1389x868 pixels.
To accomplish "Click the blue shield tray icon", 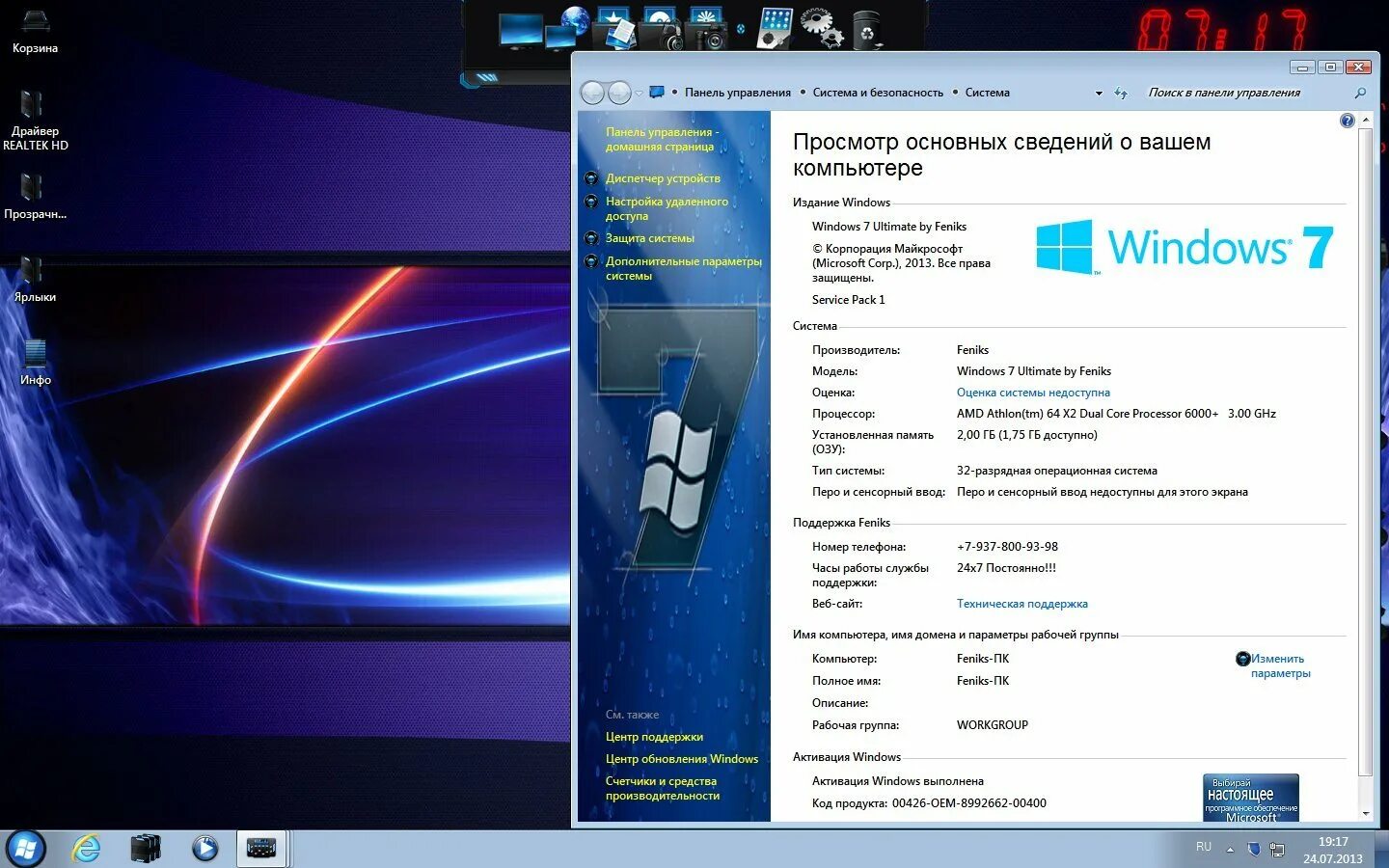I will coord(1254,850).
